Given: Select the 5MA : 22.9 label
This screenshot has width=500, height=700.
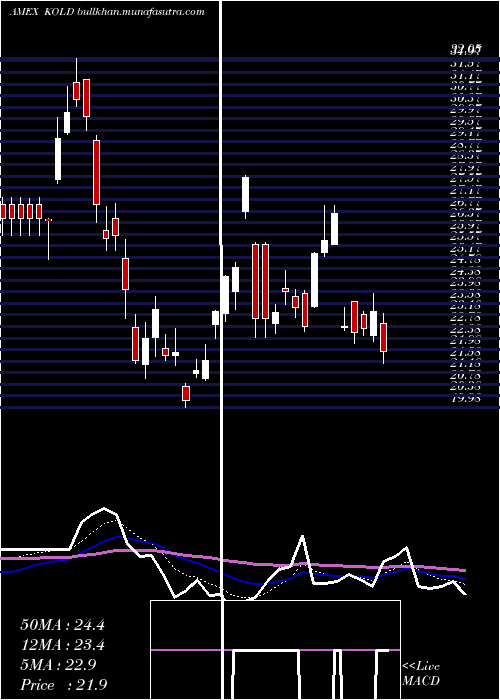Looking at the screenshot, I should (58, 665).
